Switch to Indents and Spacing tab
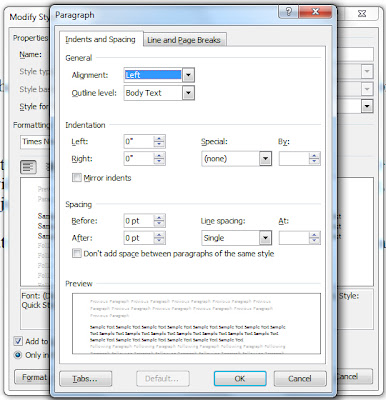Image resolution: width=386 pixels, height=400 pixels. pos(100,39)
